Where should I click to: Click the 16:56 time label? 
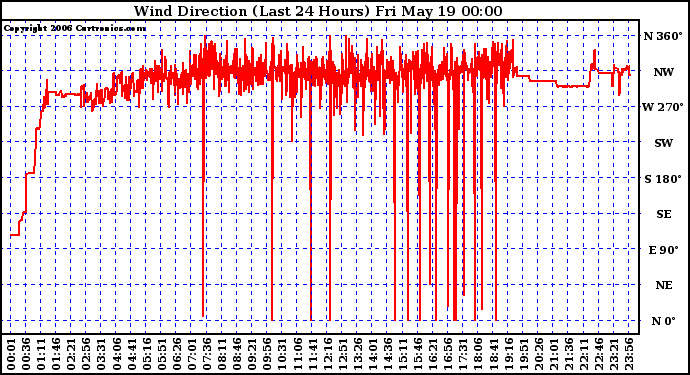click(x=448, y=354)
